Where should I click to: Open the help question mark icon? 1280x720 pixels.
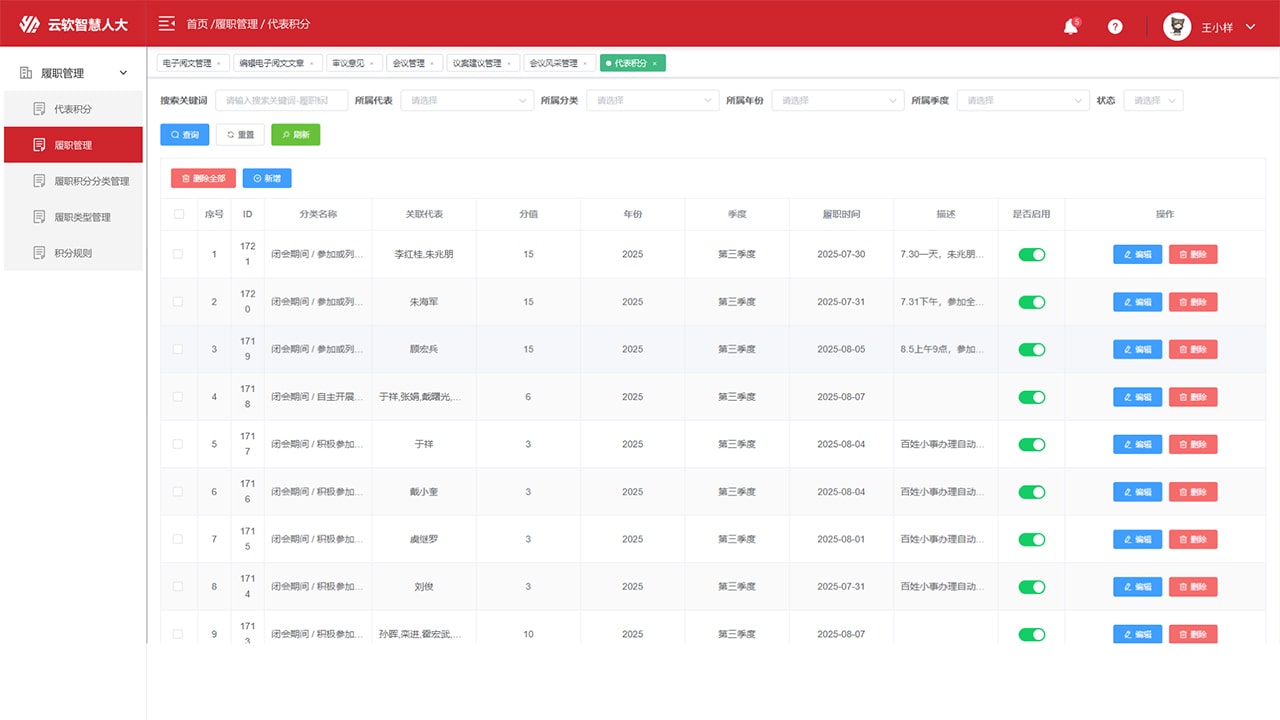click(x=1115, y=27)
